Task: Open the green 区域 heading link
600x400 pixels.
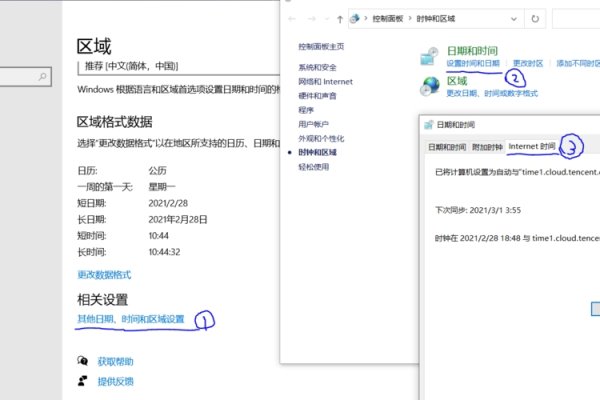Action: tap(457, 81)
